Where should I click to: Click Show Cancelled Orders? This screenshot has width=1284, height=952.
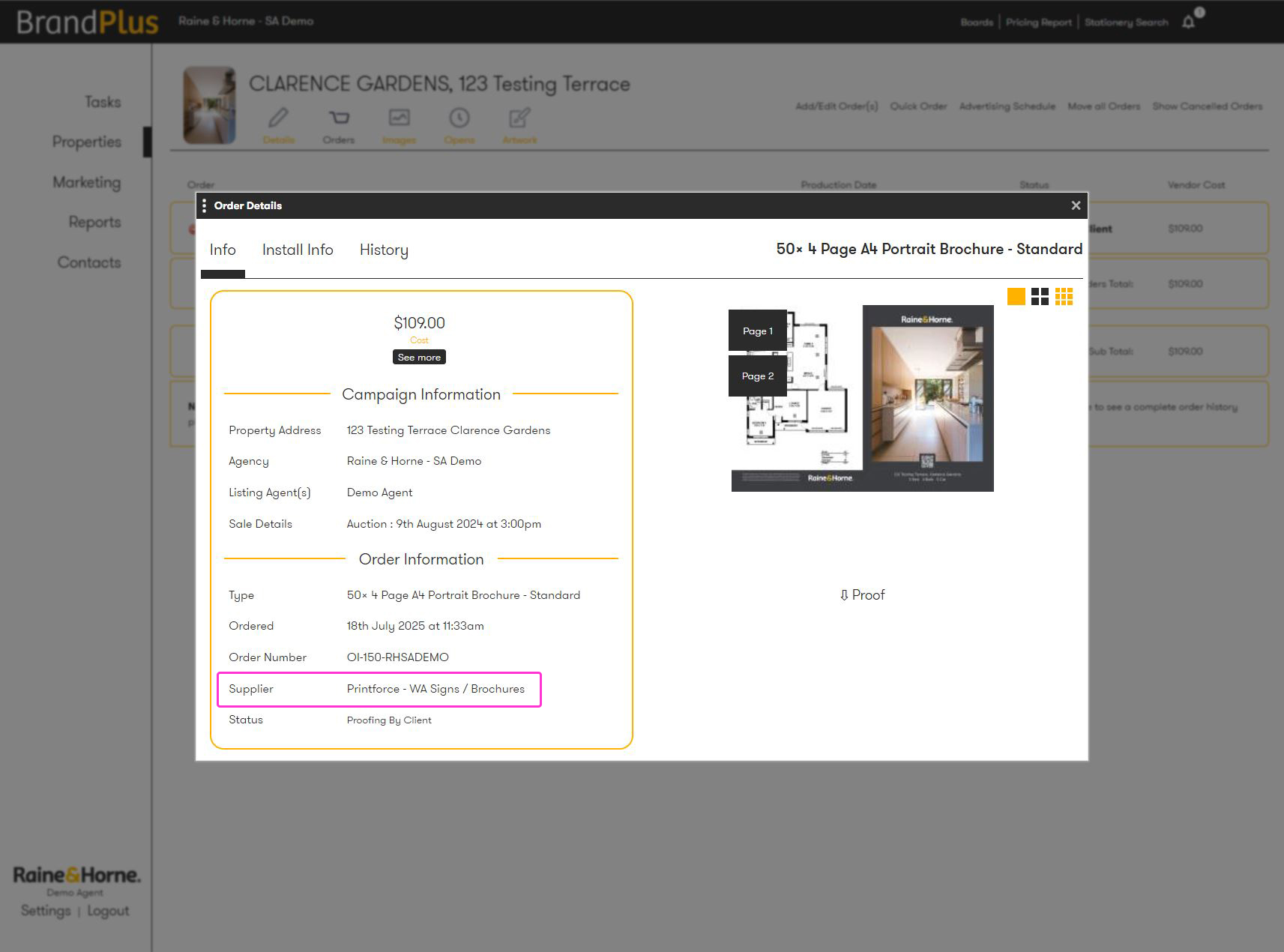(1208, 106)
